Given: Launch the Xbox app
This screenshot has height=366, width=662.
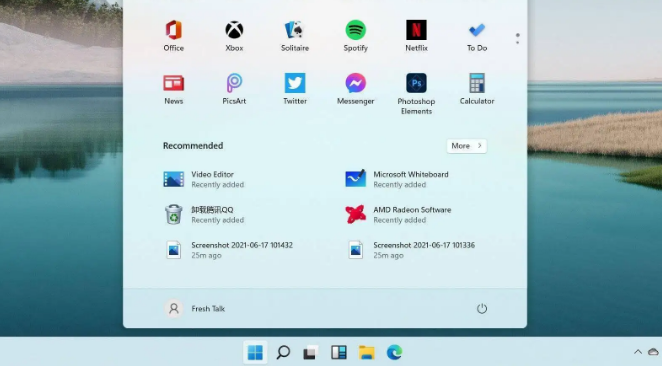Looking at the screenshot, I should coord(234,36).
